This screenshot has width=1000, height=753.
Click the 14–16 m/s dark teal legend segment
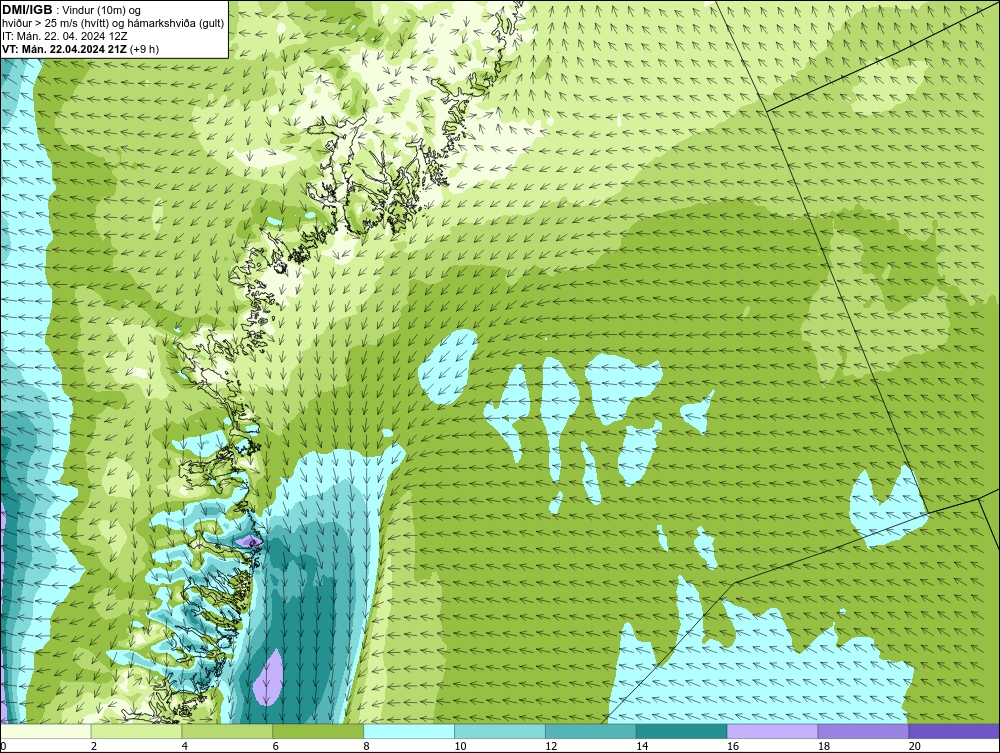pos(681,731)
